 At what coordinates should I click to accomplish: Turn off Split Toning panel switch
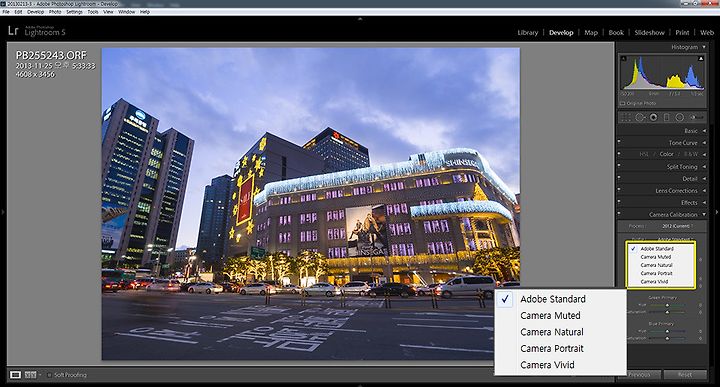point(619,165)
